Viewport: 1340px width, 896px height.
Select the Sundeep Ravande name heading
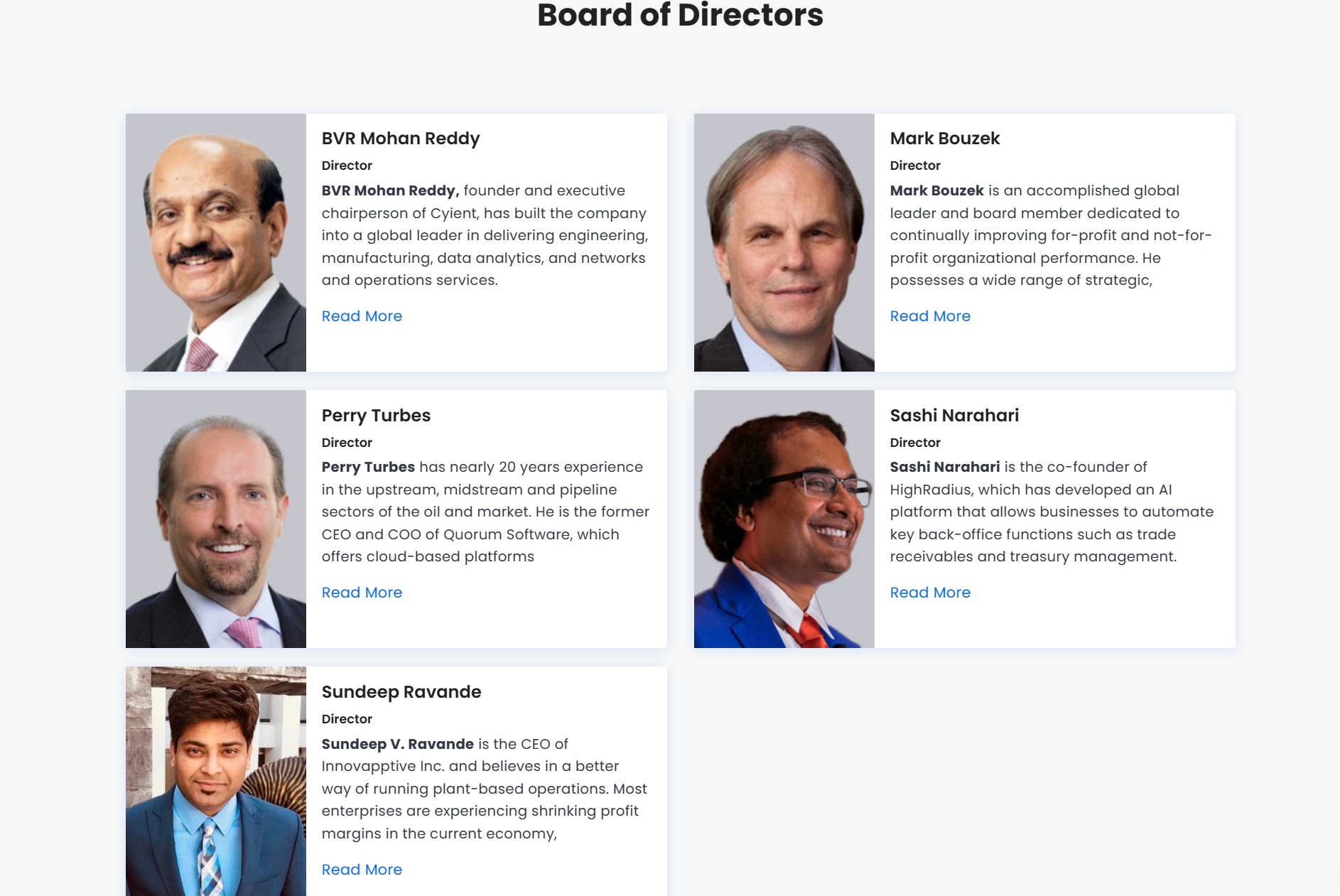(x=401, y=692)
